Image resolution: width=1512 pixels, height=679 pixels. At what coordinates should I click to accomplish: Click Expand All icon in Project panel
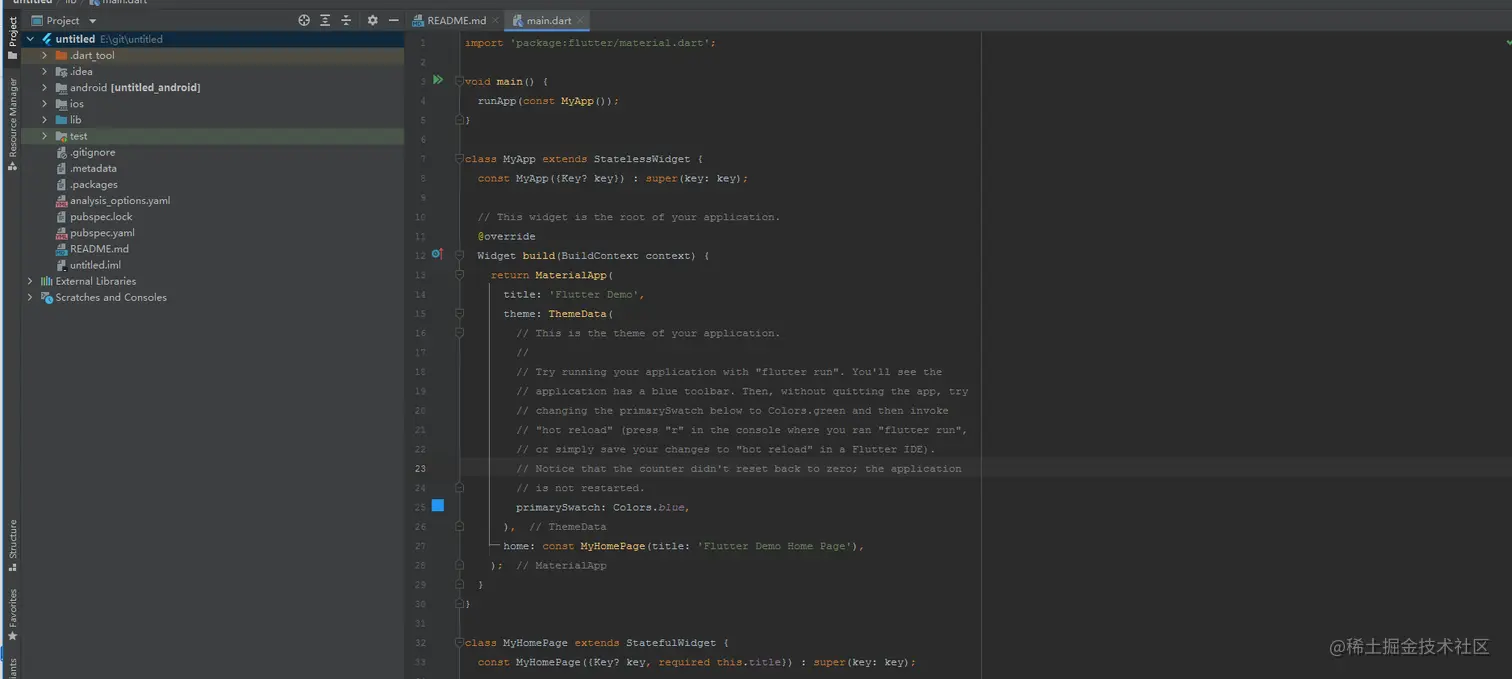click(325, 20)
